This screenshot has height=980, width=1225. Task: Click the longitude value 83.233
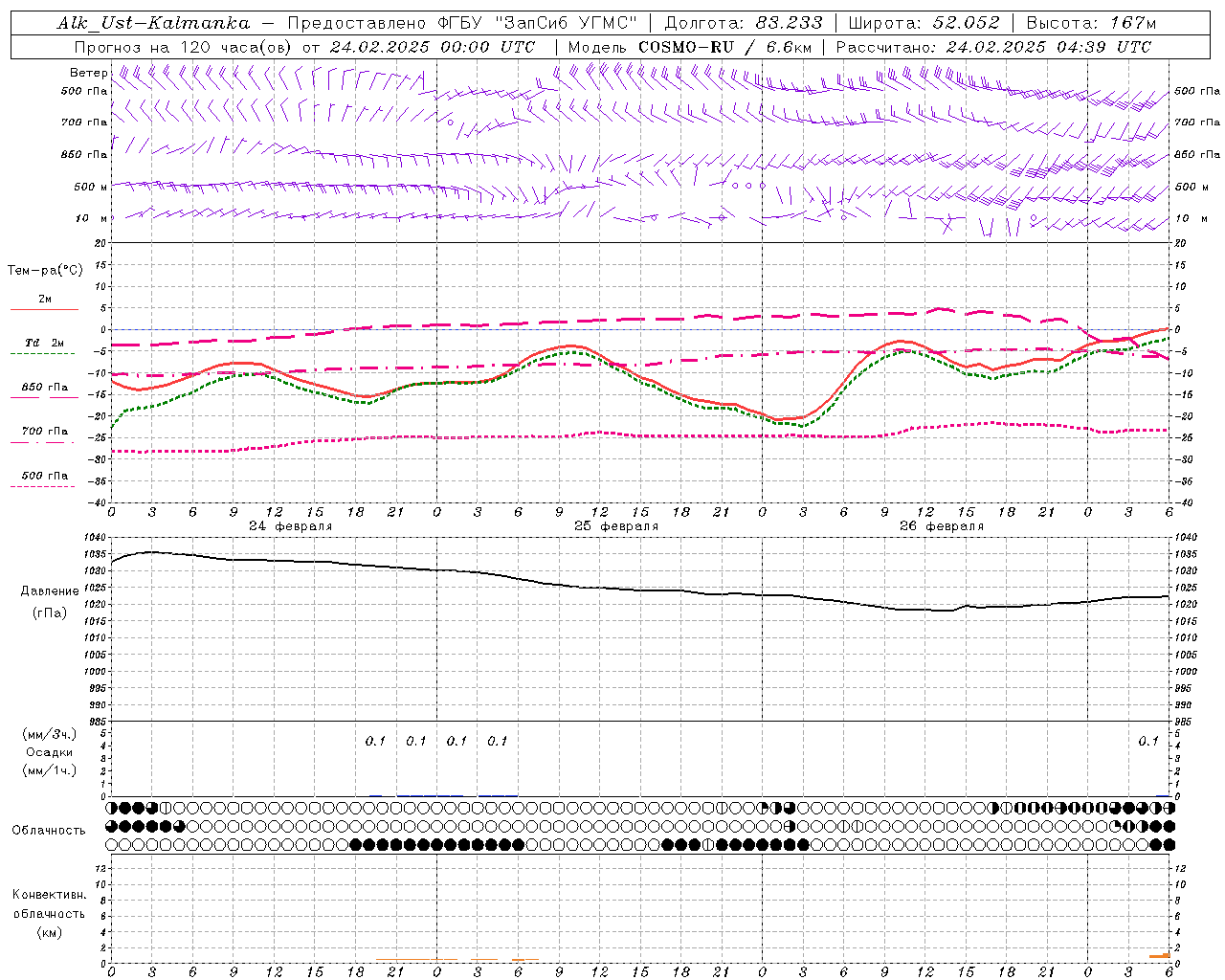pos(790,23)
